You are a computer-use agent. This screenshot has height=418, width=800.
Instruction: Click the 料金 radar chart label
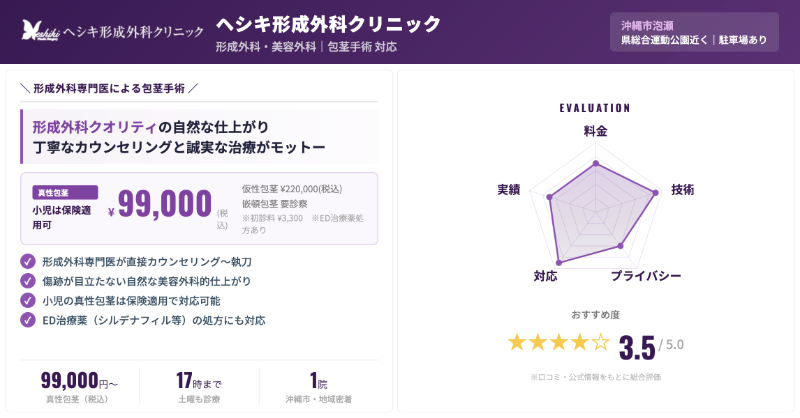point(595,131)
